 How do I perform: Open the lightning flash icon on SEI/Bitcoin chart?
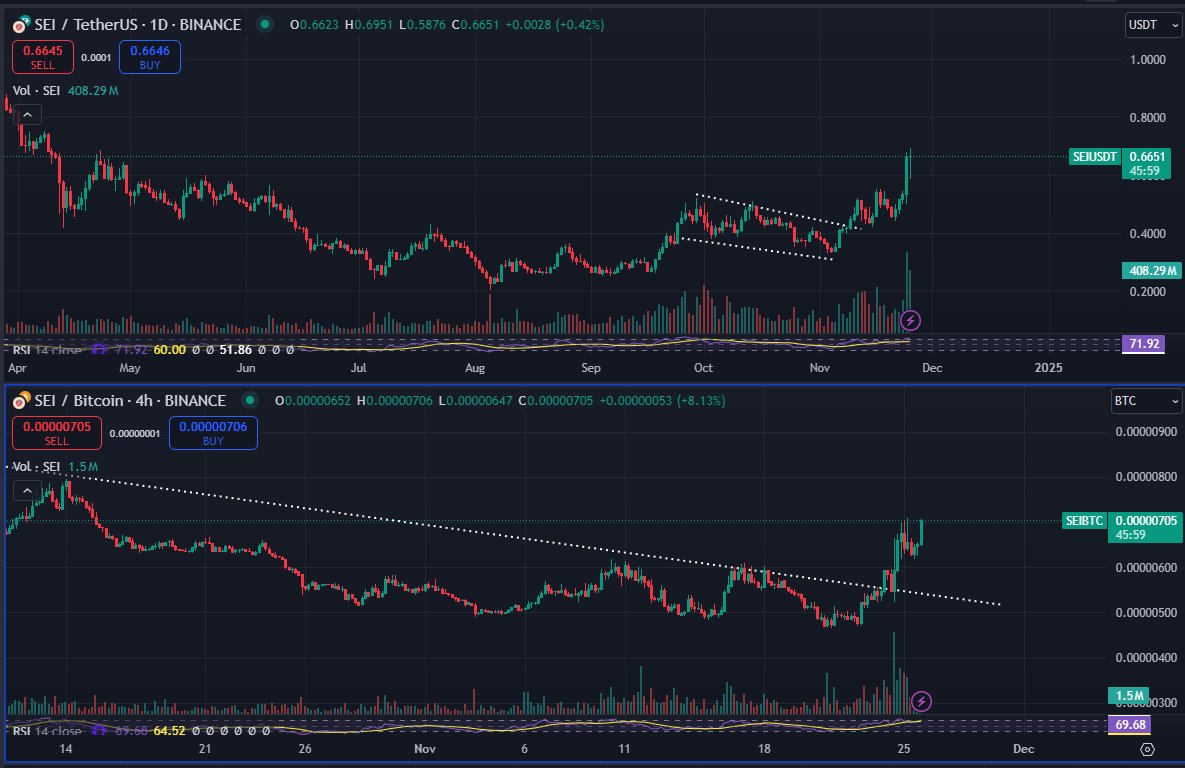click(920, 701)
